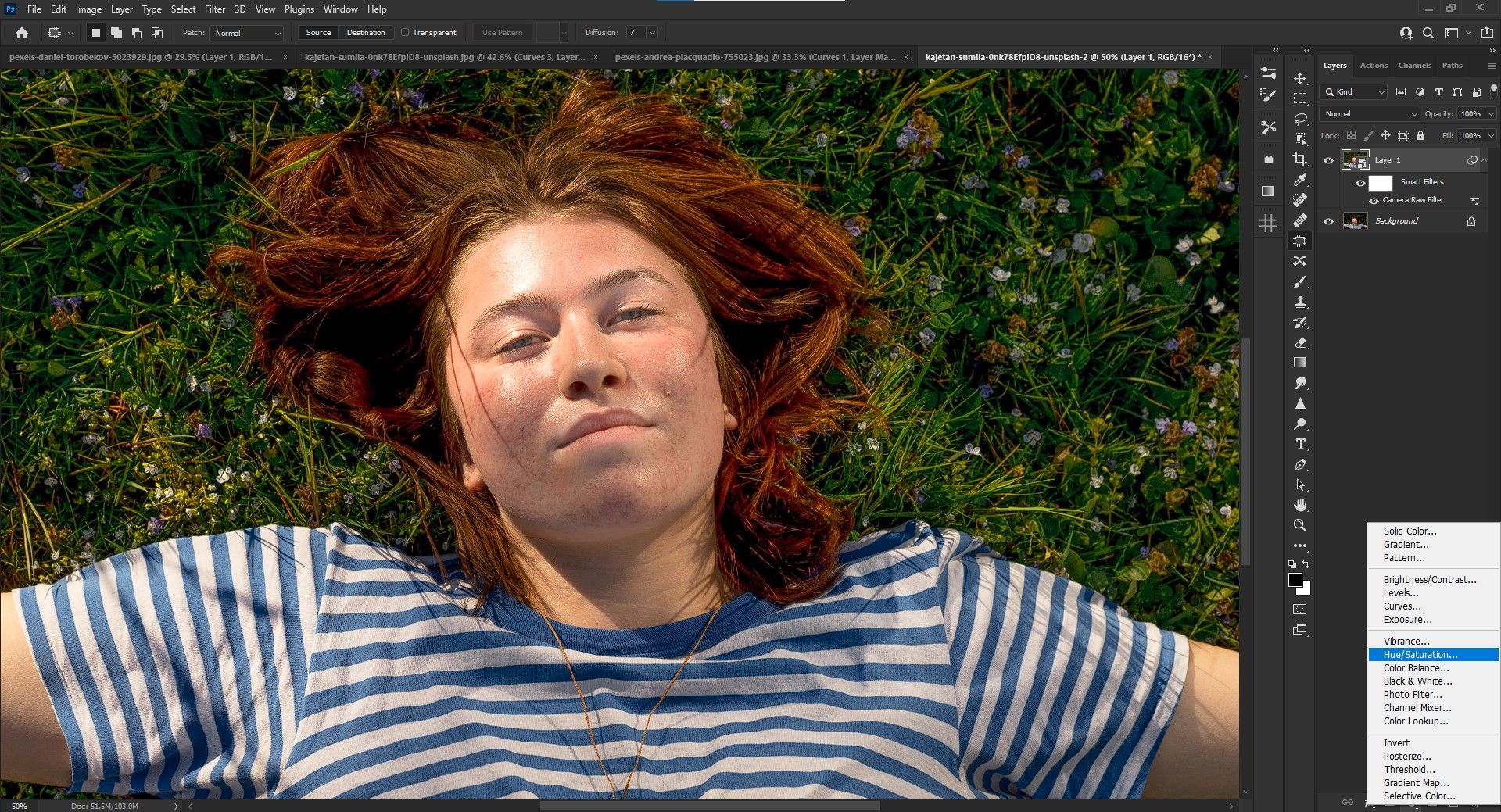
Task: Click the foreground color swatch
Action: pos(1297,580)
